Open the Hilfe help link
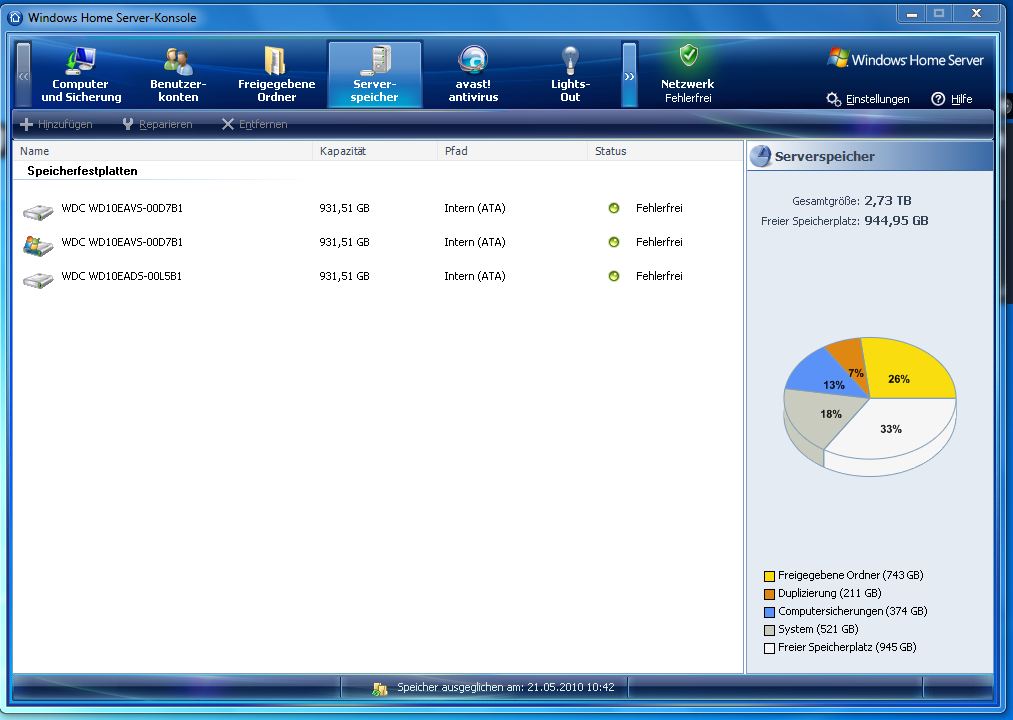This screenshot has height=720, width=1013. [x=952, y=99]
